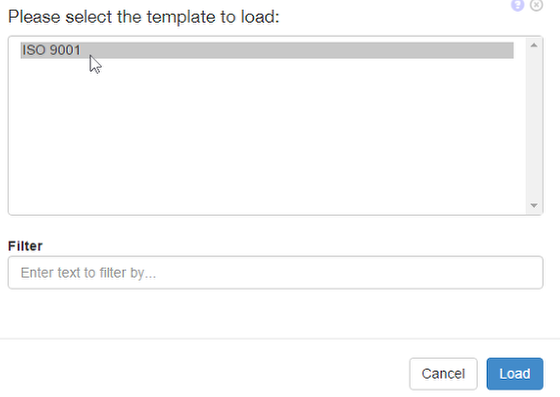Click the right end of the highlighted ISO 9001 row
Viewport: 560px width, 397px height.
tap(500, 50)
